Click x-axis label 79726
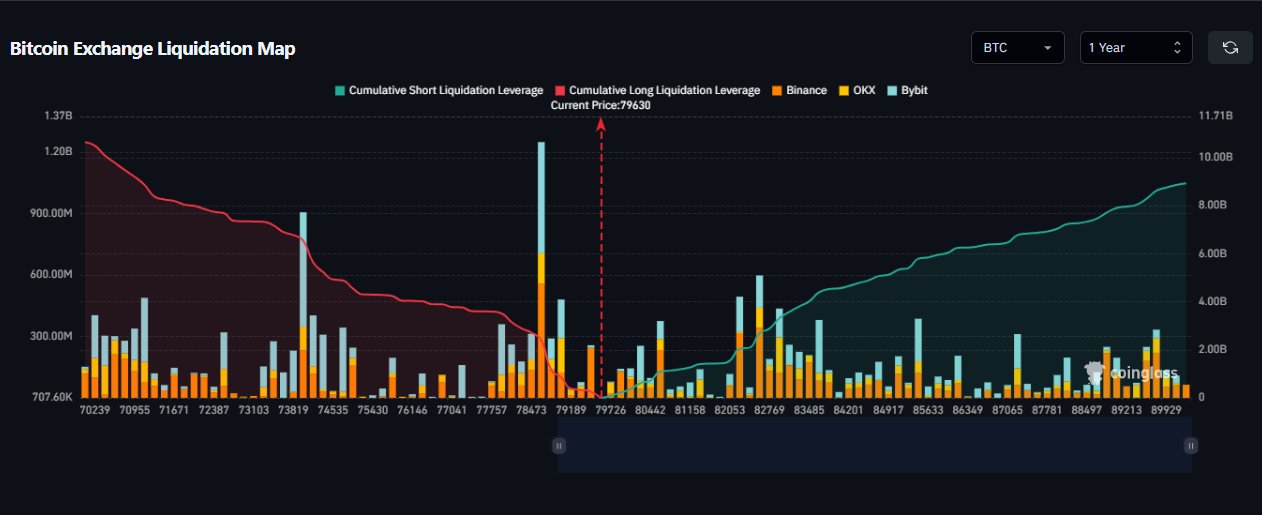The height and width of the screenshot is (515, 1262). point(611,410)
